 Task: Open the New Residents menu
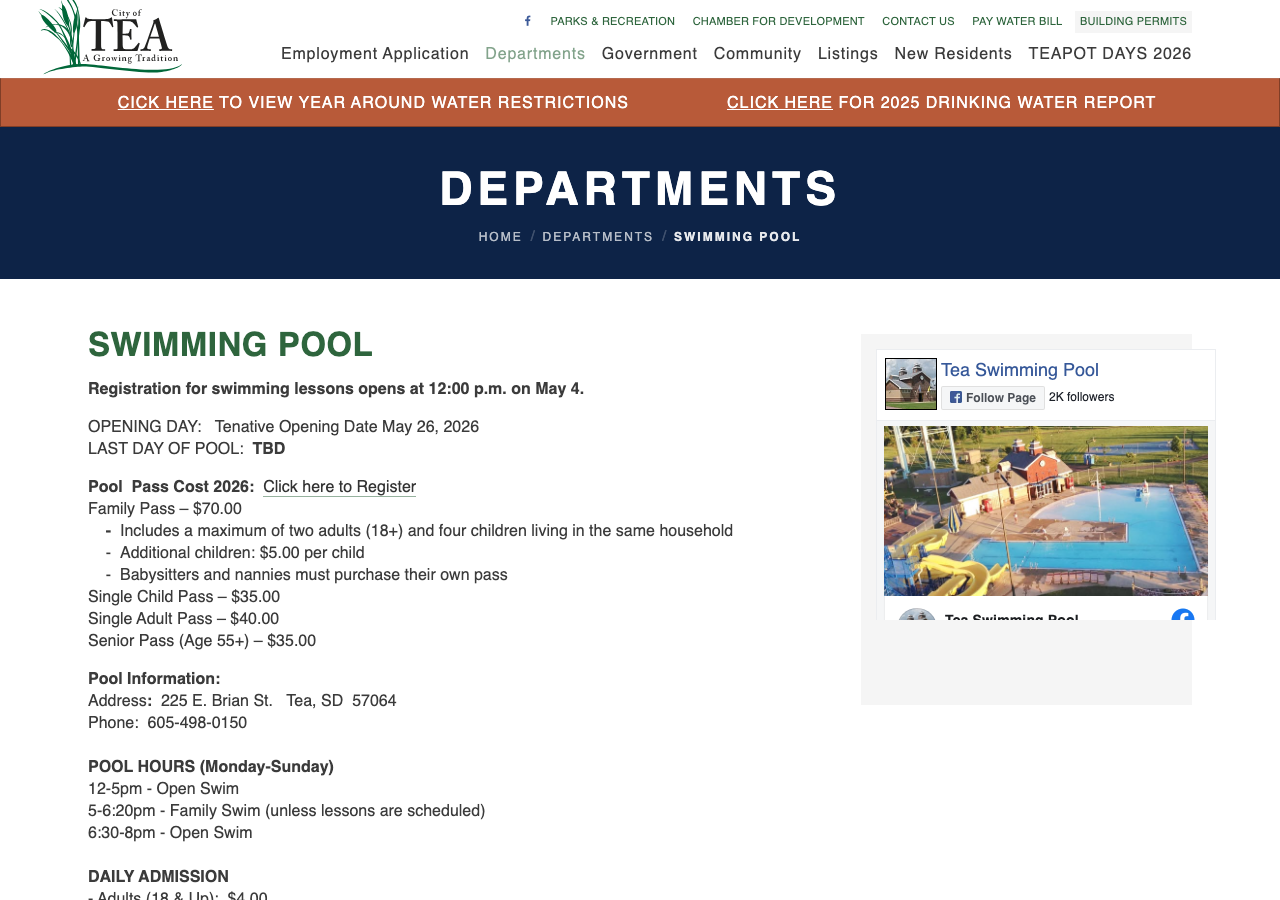pyautogui.click(x=953, y=54)
